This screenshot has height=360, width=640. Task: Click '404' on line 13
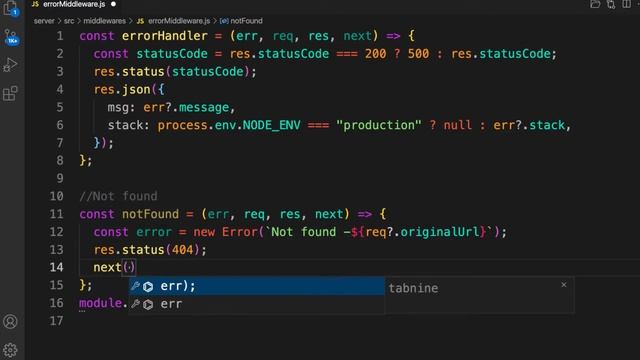182,250
